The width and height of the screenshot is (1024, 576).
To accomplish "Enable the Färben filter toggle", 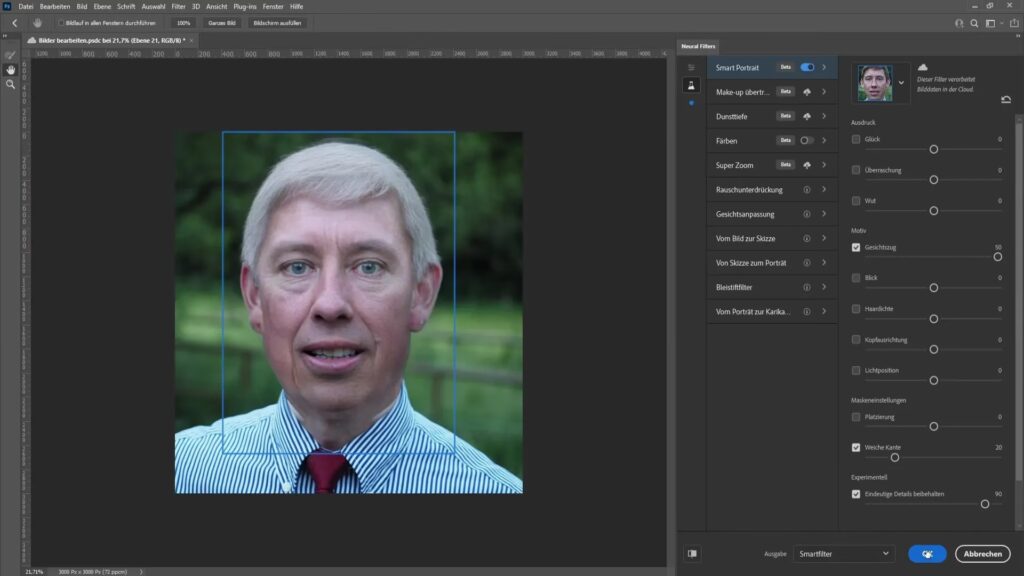I will [x=807, y=141].
